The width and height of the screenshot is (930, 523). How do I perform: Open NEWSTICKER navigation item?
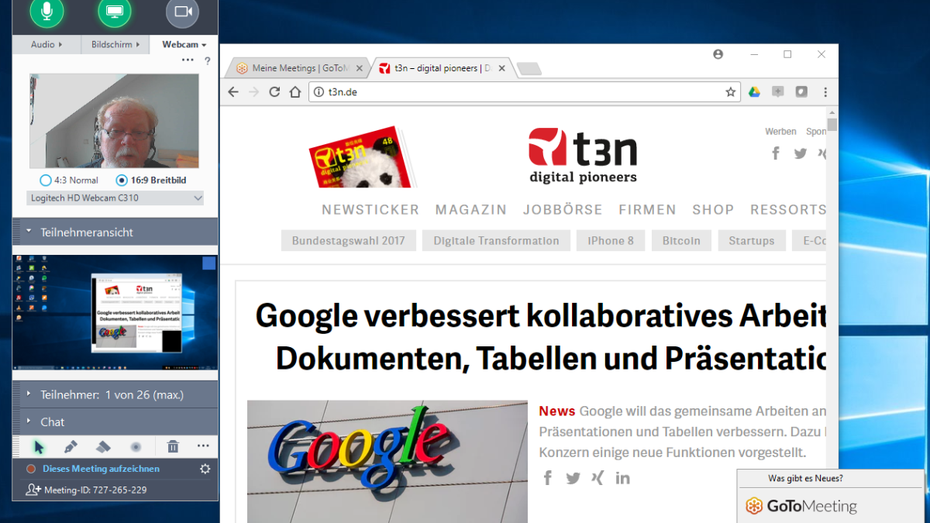click(370, 210)
